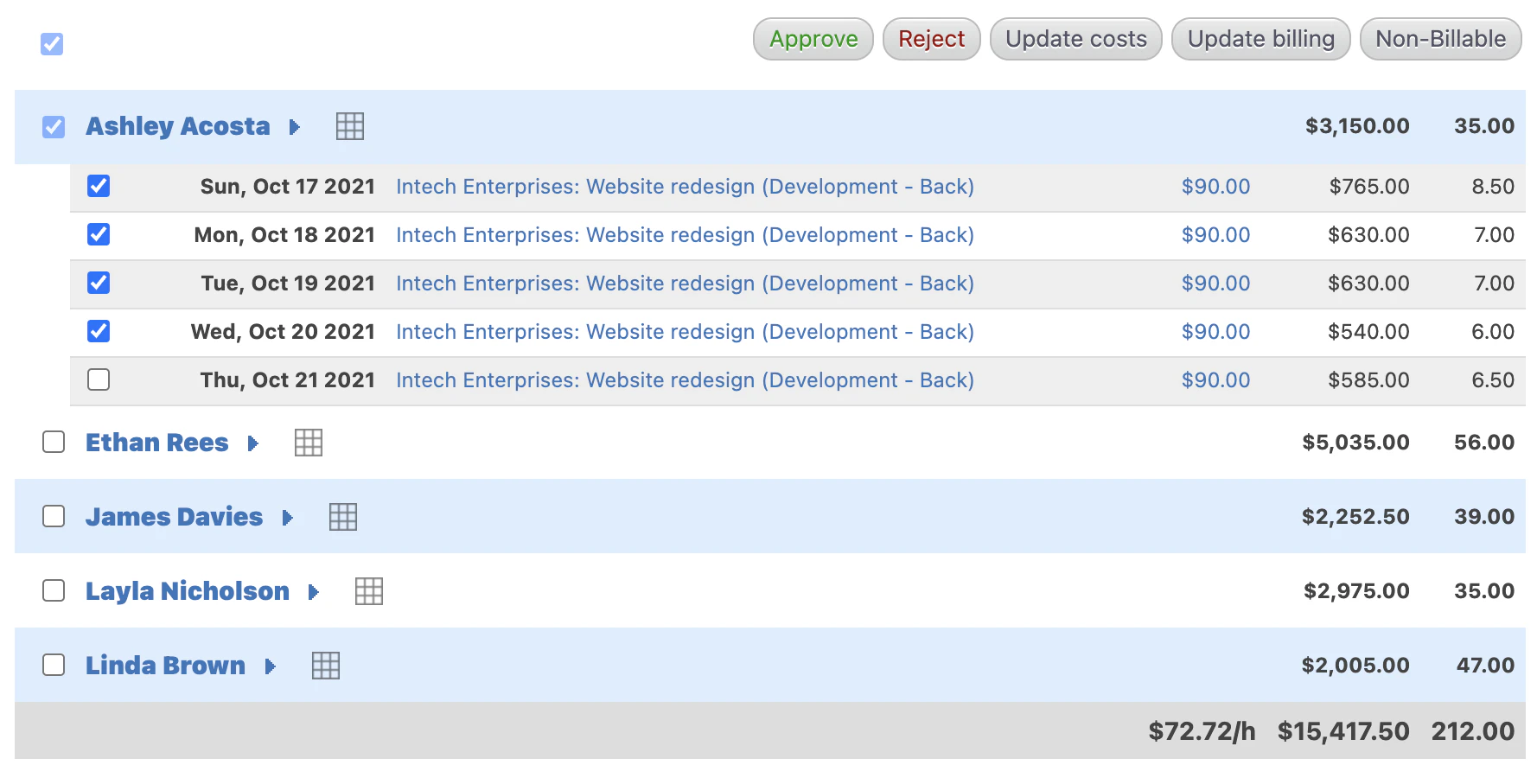Approve the selected time entries

click(x=812, y=39)
